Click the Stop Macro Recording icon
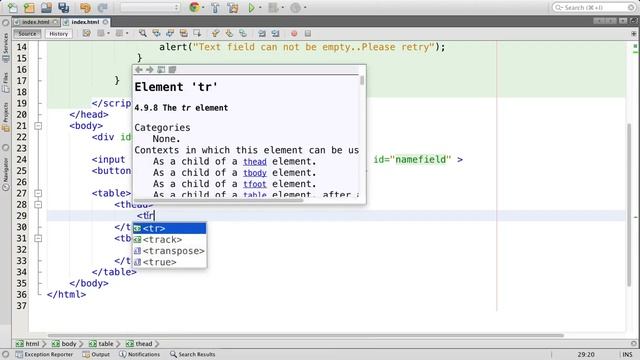Screen dimensions: 640x360 pos(308,33)
